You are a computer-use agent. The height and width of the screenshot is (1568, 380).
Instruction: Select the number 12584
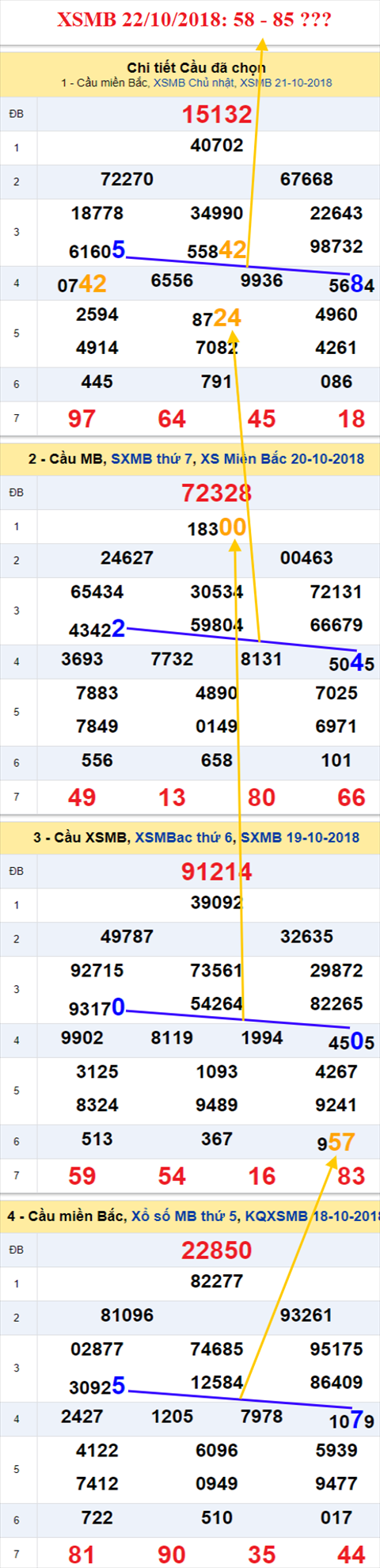pos(217,1382)
